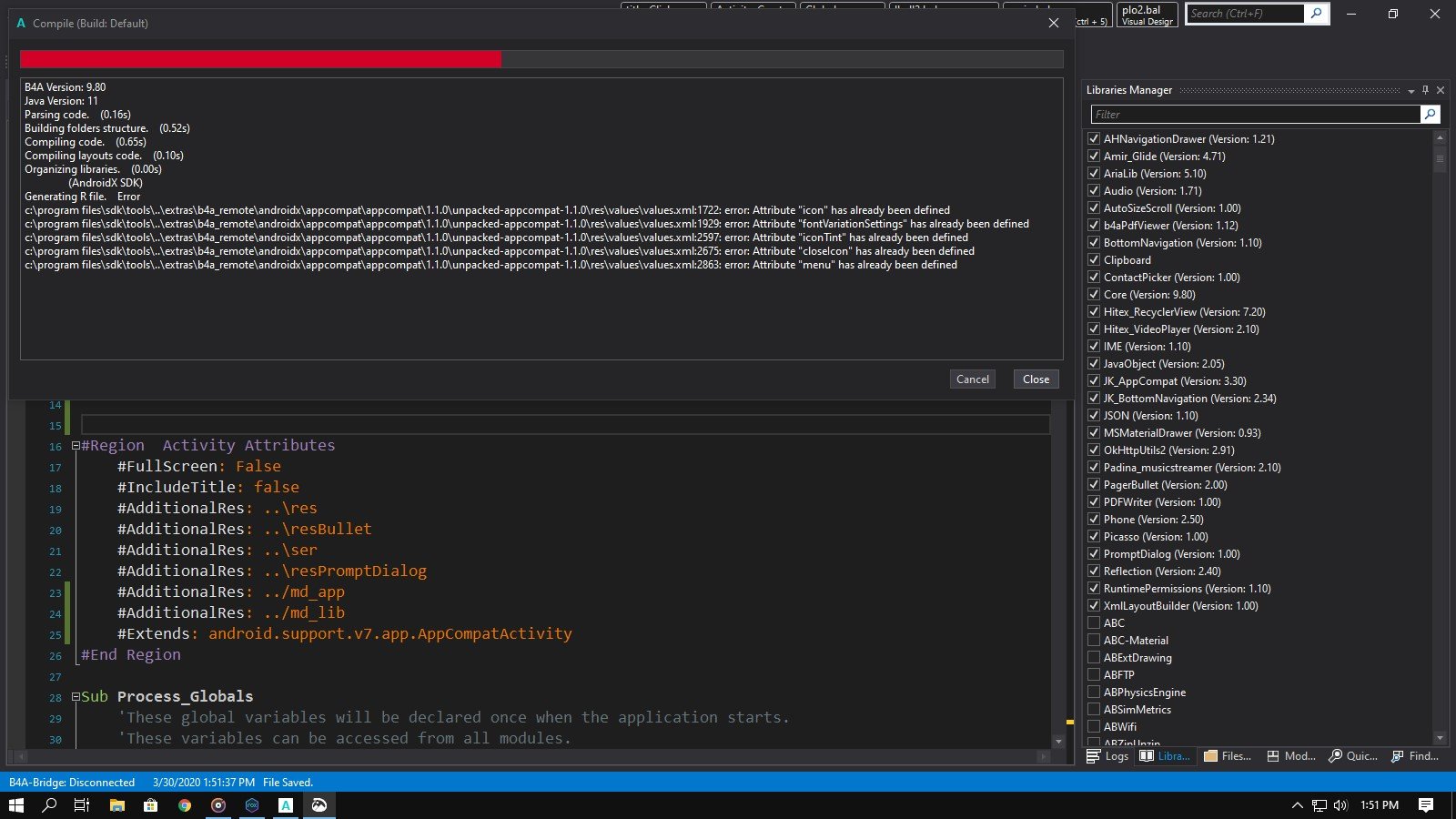The width and height of the screenshot is (1456, 819).
Task: Click the Libraries Manager filter search icon
Action: click(x=1431, y=114)
